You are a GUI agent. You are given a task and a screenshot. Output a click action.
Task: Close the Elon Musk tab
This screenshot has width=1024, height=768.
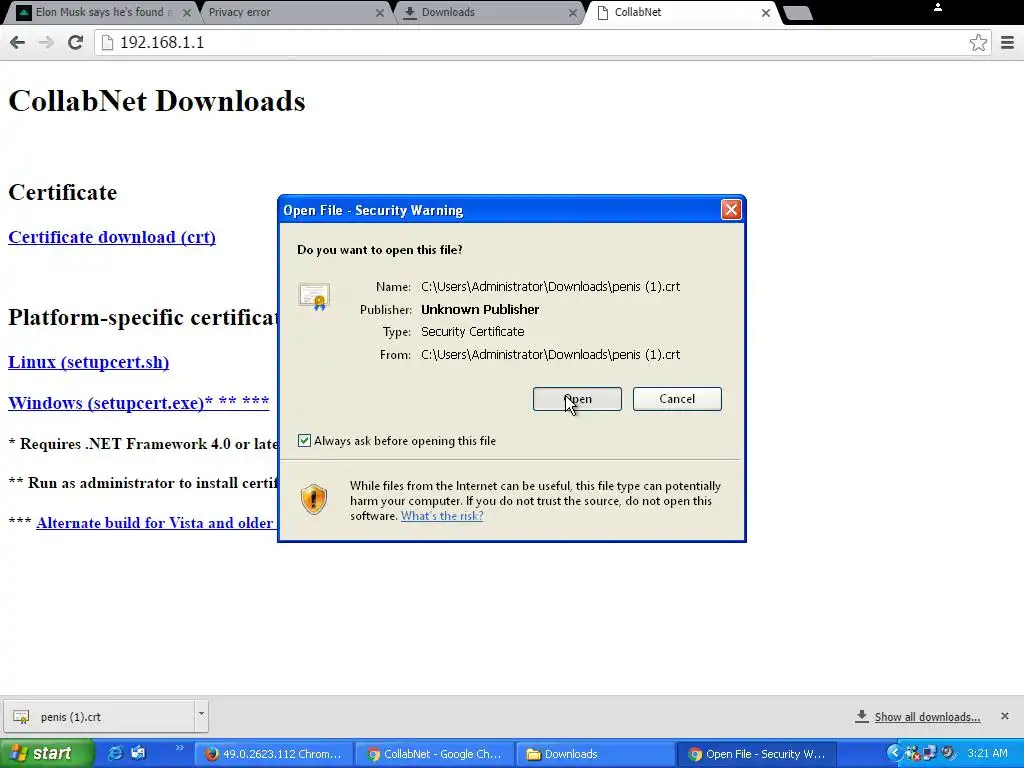tap(187, 12)
